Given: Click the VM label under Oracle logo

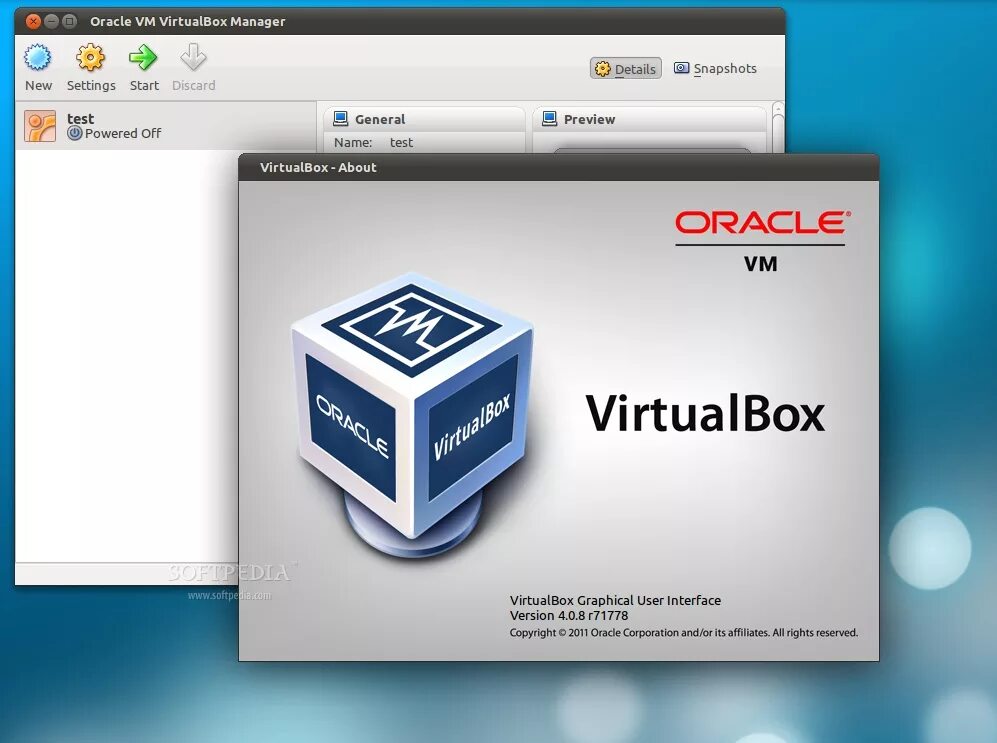Looking at the screenshot, I should pyautogui.click(x=760, y=263).
